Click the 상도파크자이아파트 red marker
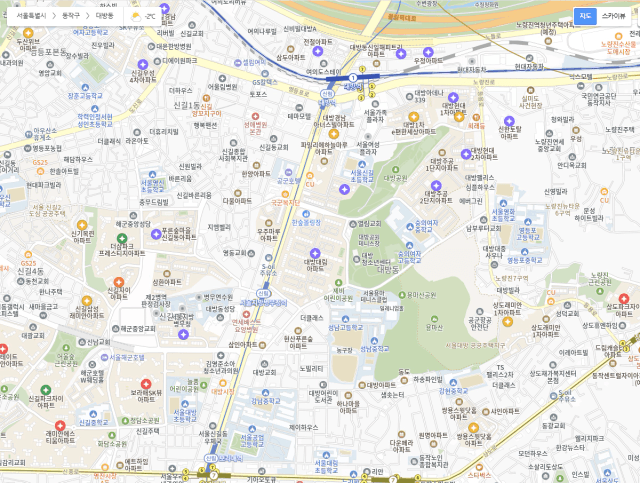This screenshot has height=483, width=640. (x=623, y=298)
